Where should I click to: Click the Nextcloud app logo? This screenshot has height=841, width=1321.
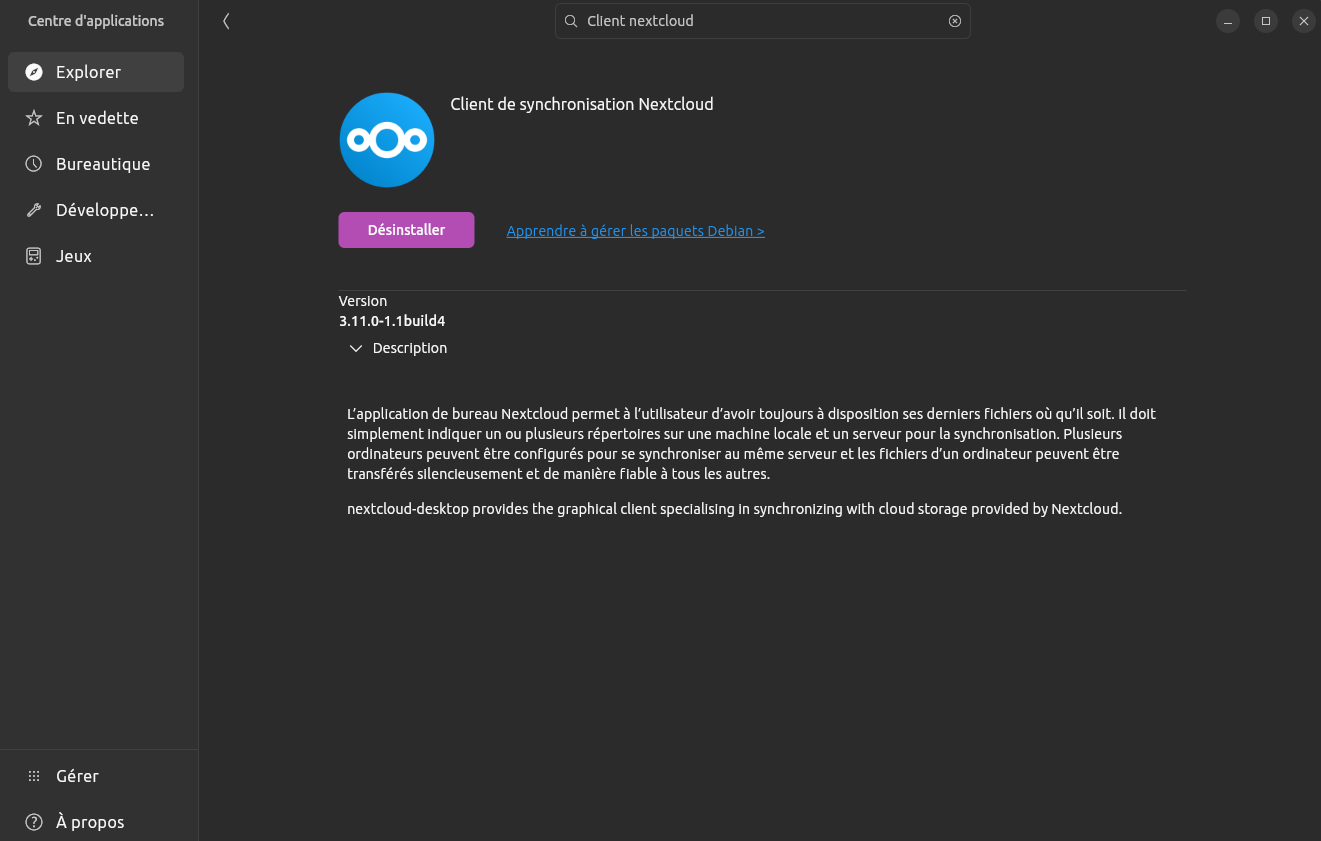387,140
